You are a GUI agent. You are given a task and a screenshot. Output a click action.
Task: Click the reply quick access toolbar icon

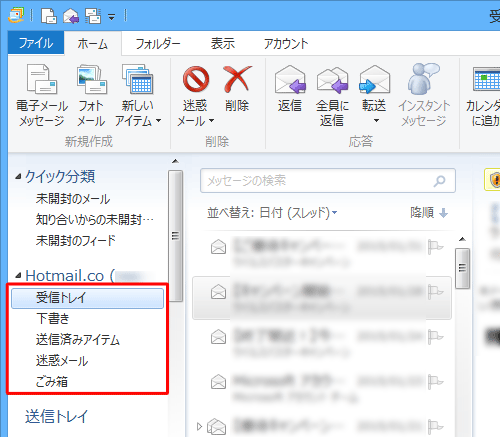point(71,16)
